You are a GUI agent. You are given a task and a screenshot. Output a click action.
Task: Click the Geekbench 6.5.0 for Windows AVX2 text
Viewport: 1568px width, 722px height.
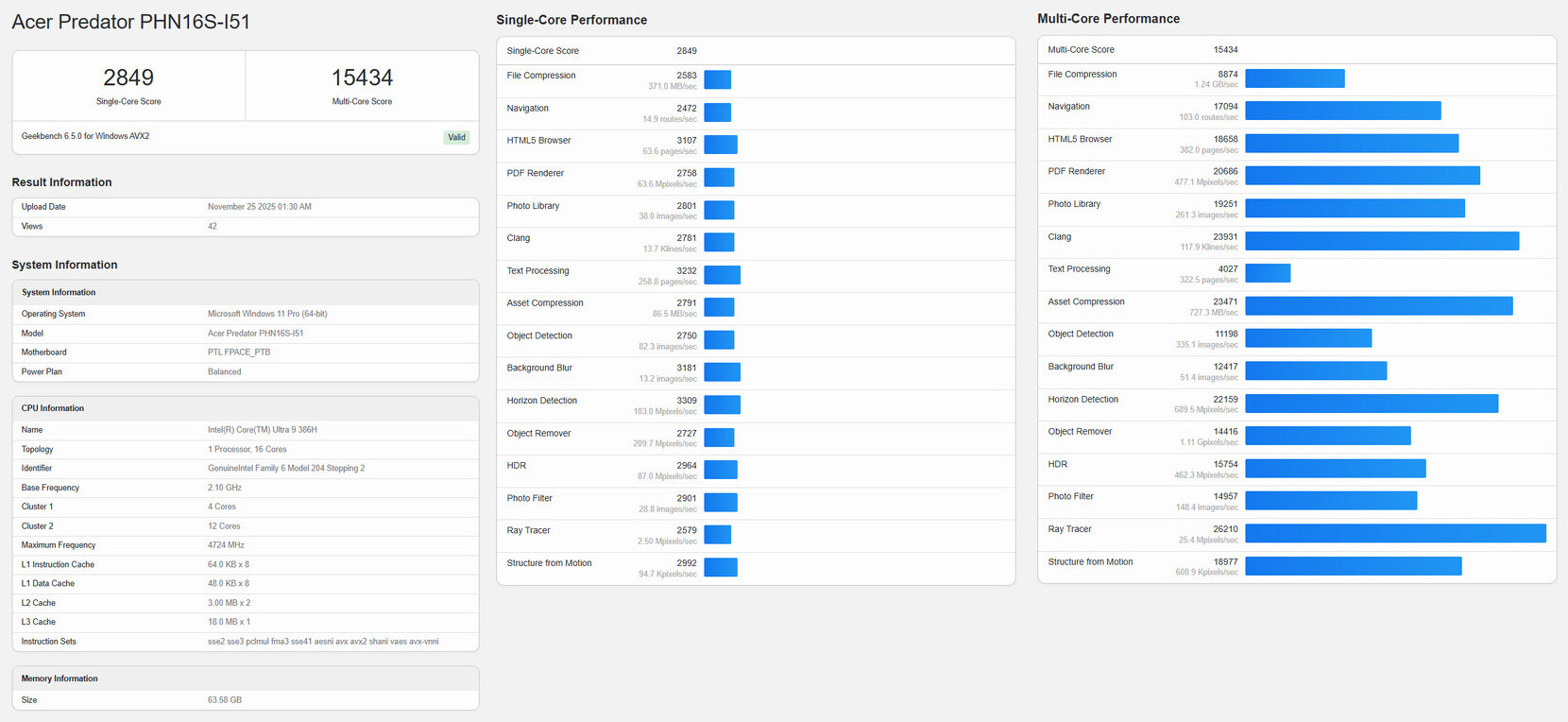86,136
